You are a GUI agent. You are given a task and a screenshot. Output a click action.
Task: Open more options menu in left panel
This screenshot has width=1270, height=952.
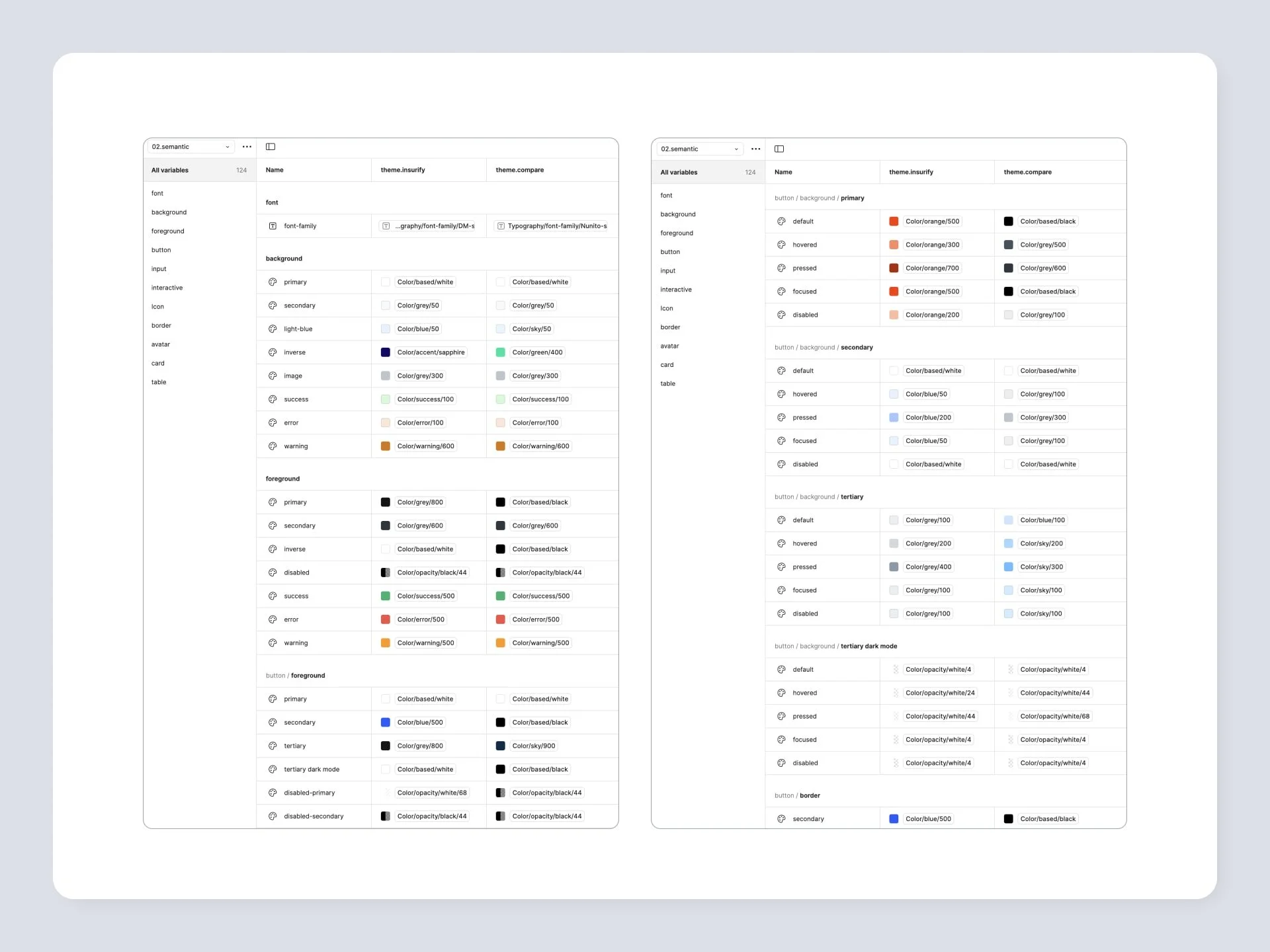(x=247, y=147)
